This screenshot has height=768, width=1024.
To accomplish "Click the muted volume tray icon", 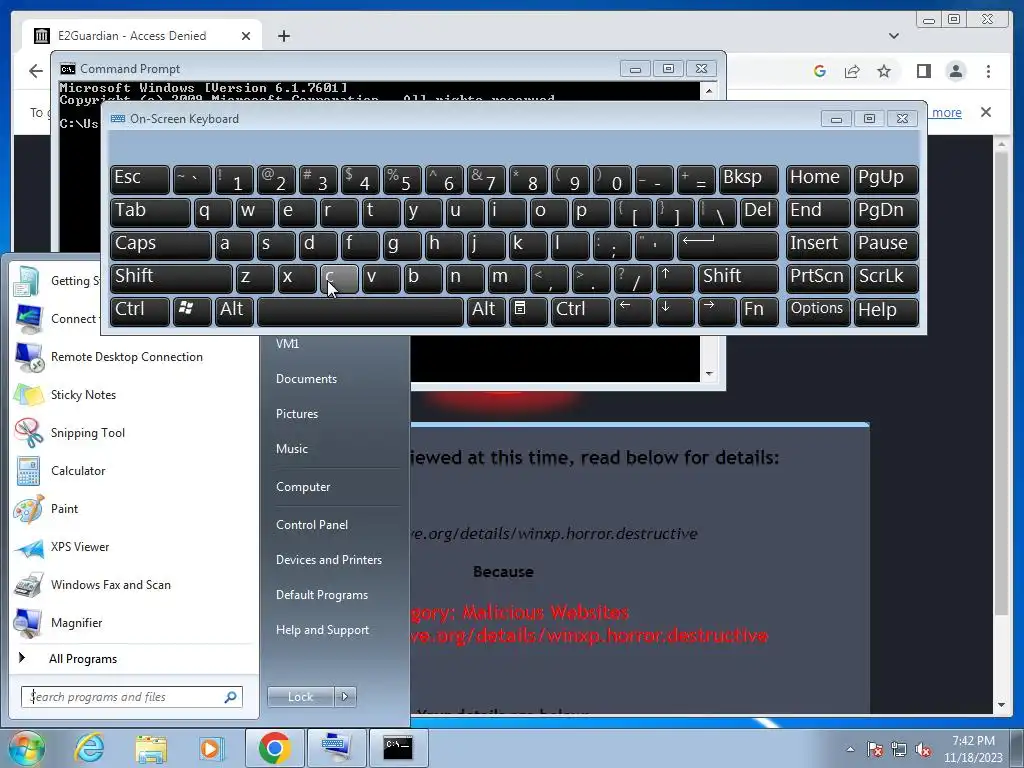I will pos(923,750).
